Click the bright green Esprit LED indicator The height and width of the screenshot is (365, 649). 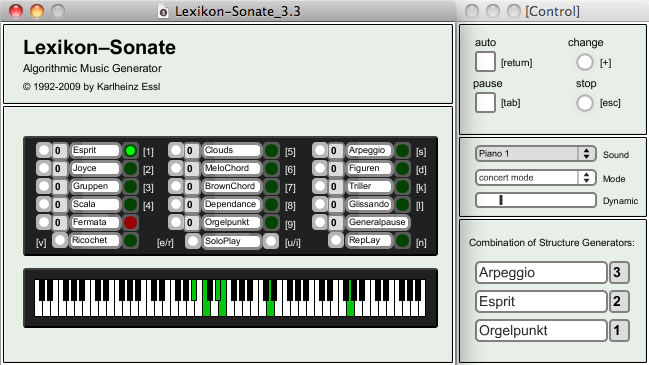click(x=130, y=151)
